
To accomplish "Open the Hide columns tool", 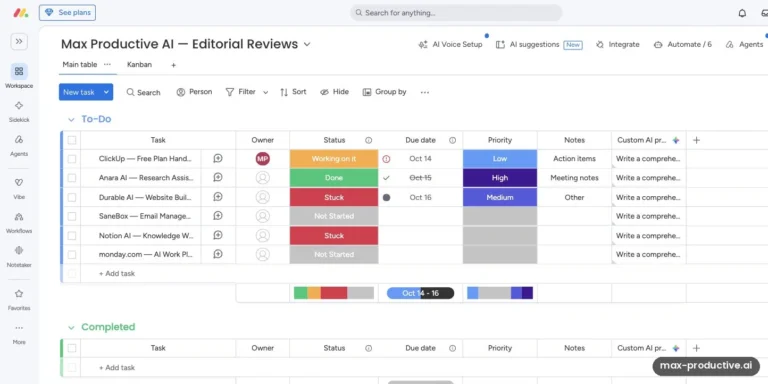I will click(x=334, y=92).
